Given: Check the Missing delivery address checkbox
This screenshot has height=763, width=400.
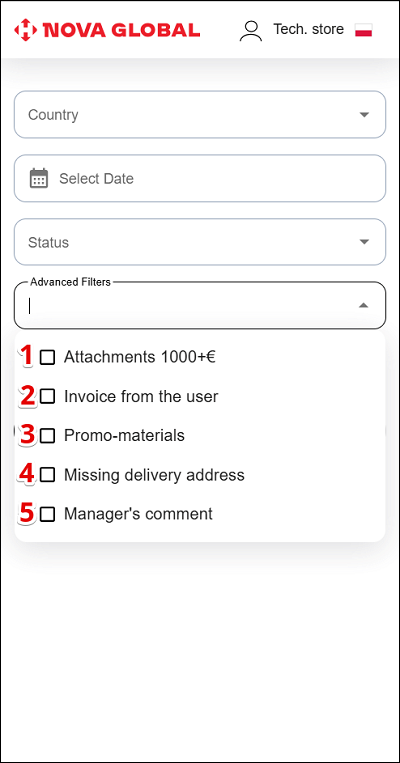Looking at the screenshot, I should tap(47, 474).
